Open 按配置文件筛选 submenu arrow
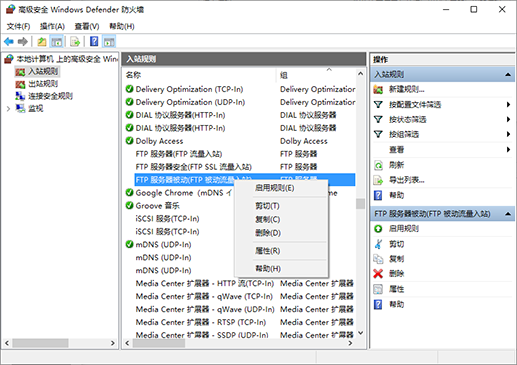The width and height of the screenshot is (517, 365). coord(508,105)
